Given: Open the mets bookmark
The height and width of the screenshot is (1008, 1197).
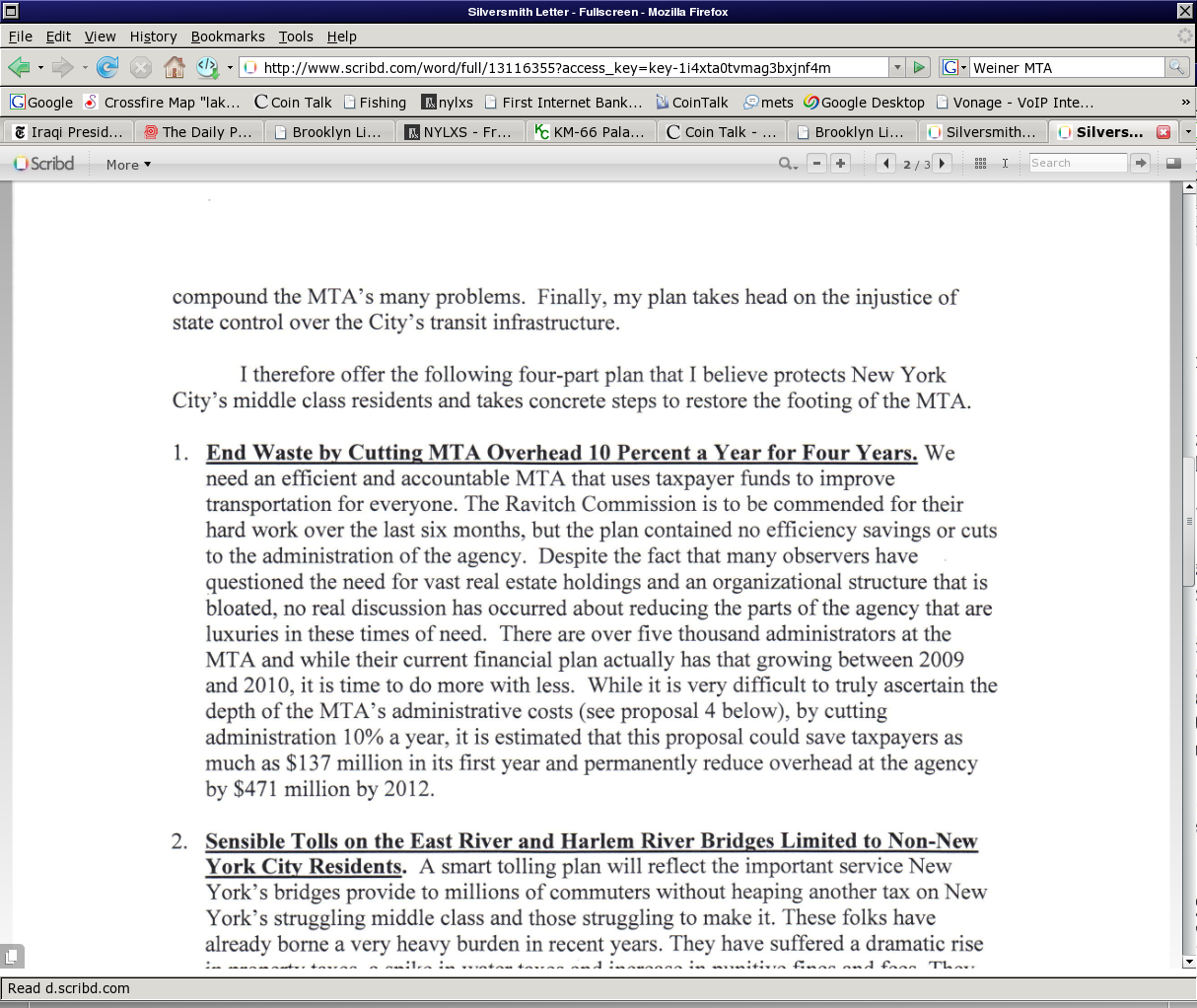Looking at the screenshot, I should [x=769, y=103].
